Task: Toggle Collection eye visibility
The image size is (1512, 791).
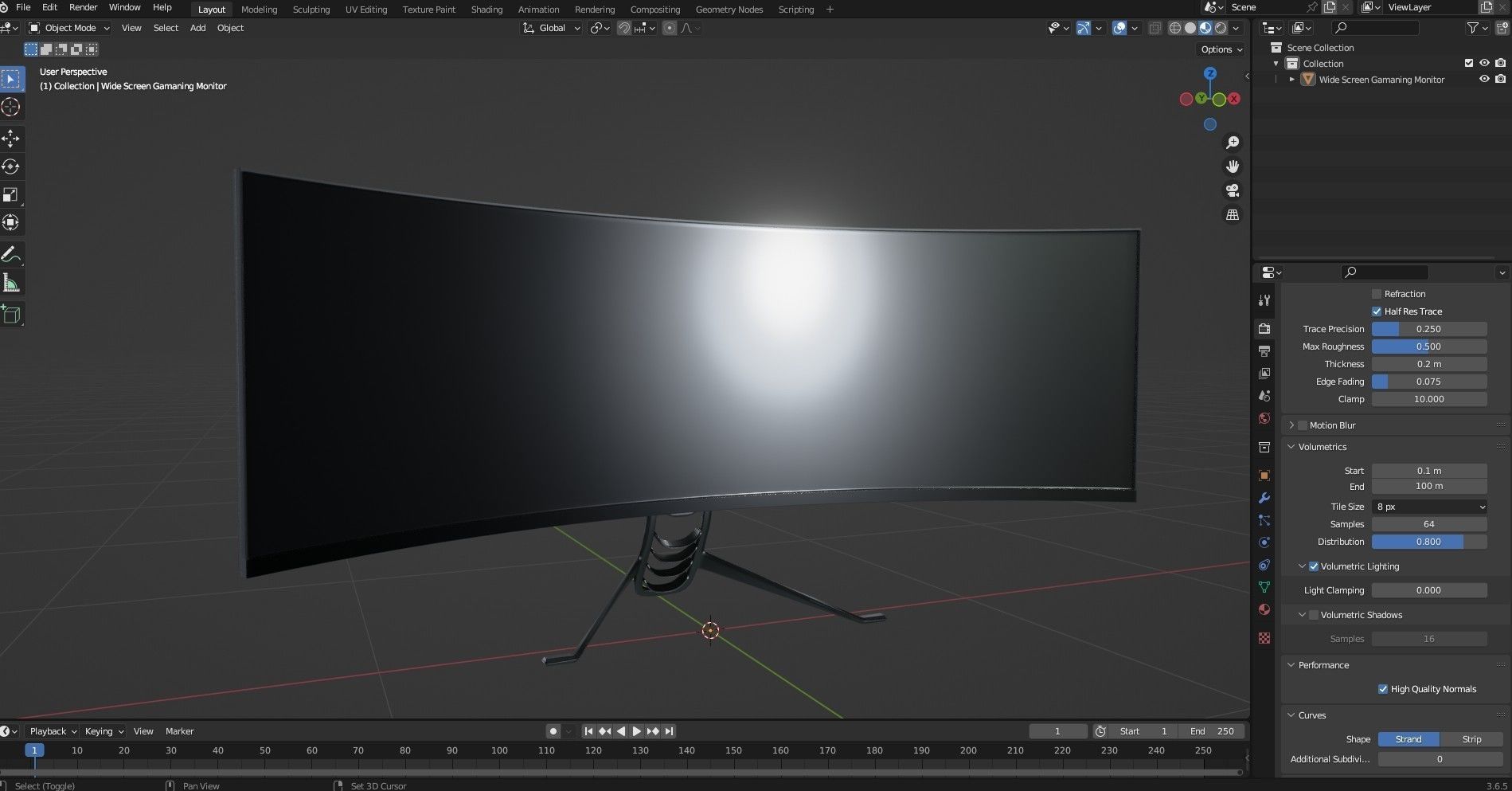Action: (1484, 63)
